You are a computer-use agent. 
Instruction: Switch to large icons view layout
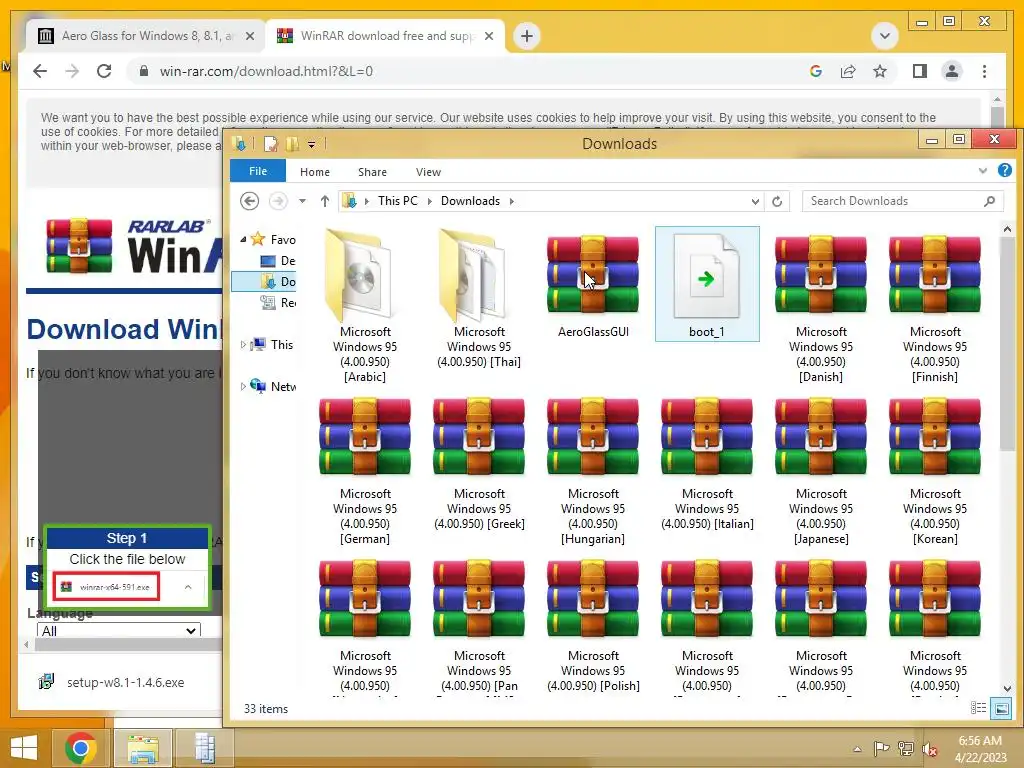click(x=1001, y=708)
